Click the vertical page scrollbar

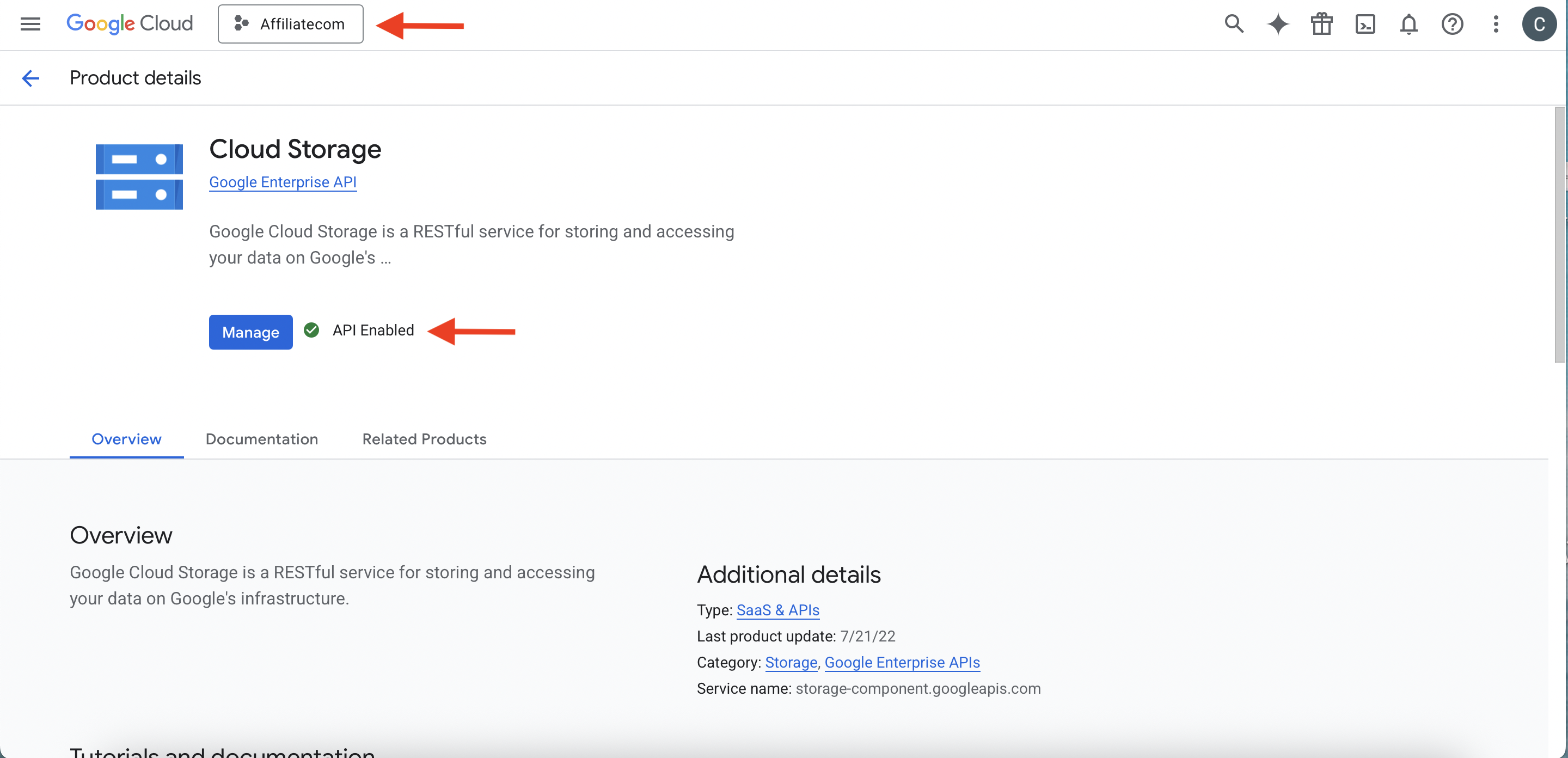1559,234
